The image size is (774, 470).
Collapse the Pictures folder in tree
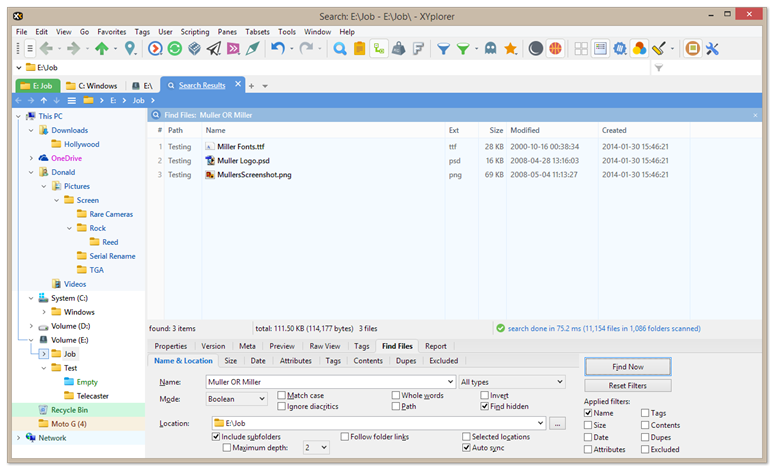tap(45, 186)
